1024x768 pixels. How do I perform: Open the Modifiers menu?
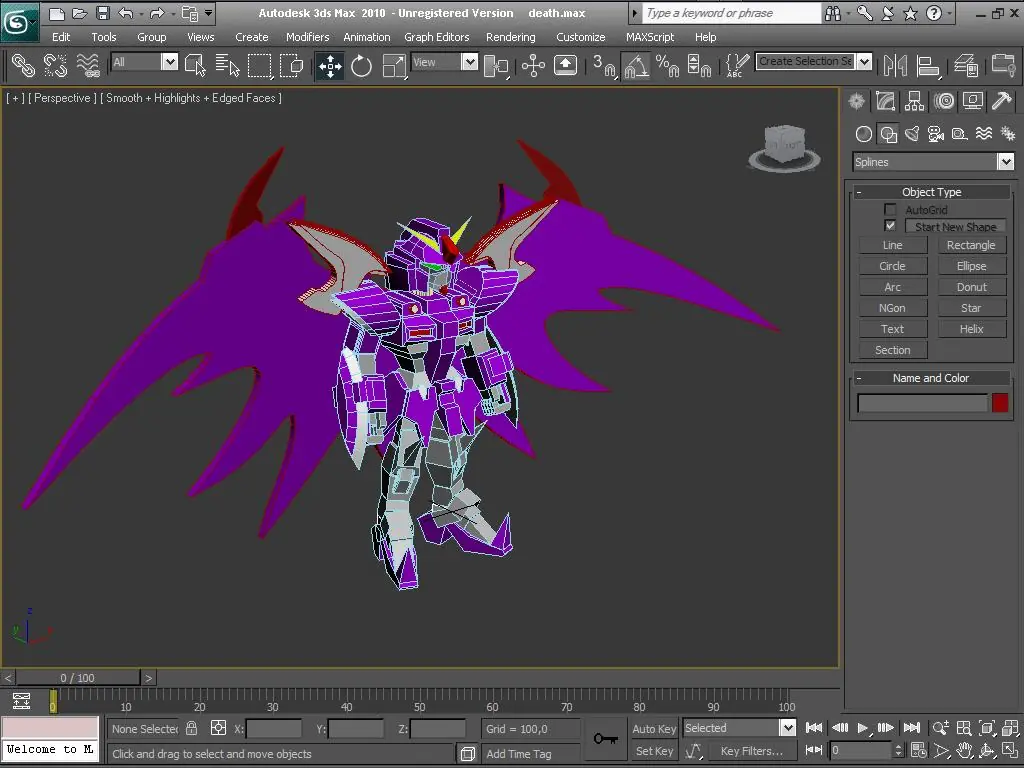pos(307,37)
